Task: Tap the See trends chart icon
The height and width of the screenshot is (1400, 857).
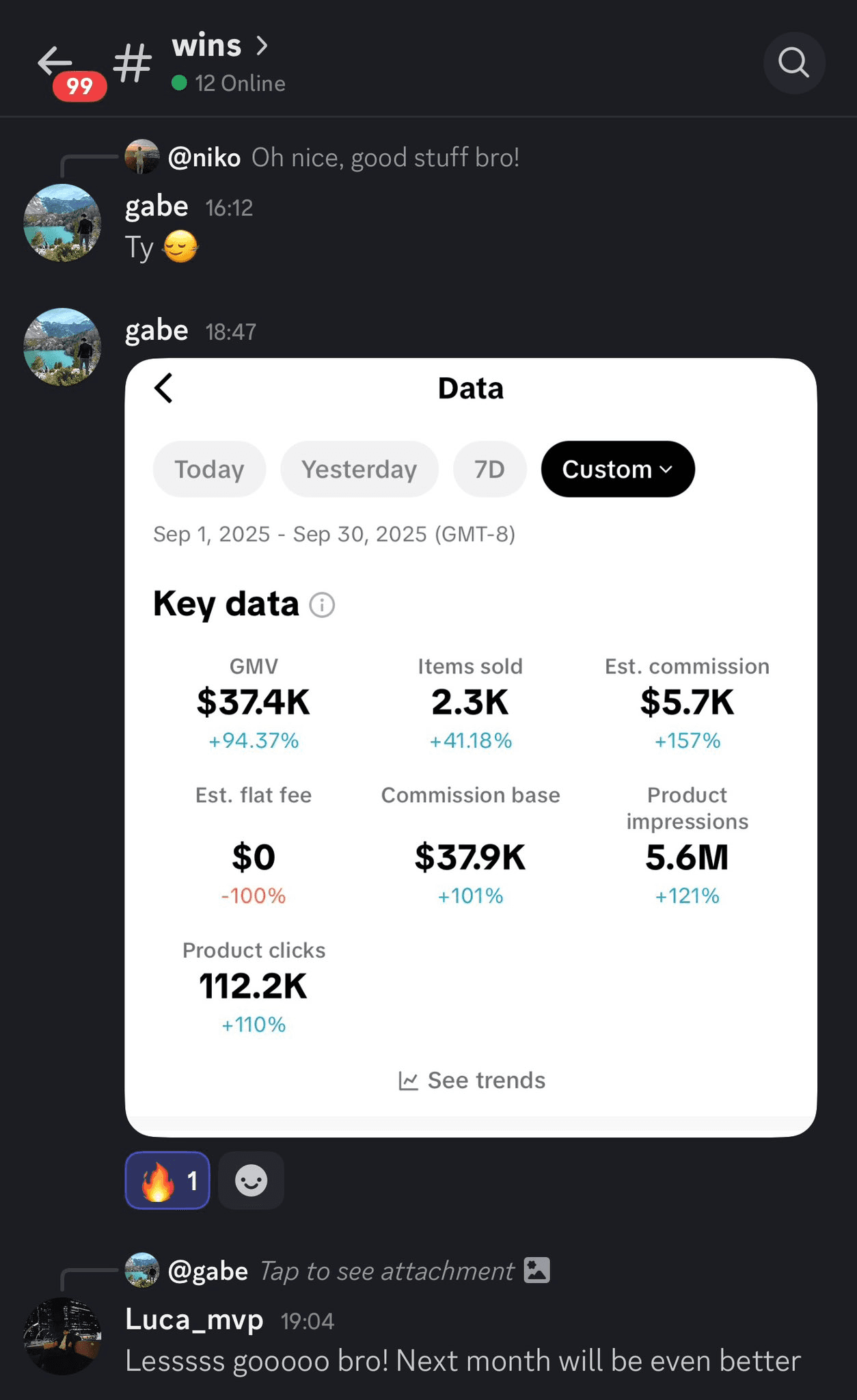Action: pyautogui.click(x=408, y=1081)
